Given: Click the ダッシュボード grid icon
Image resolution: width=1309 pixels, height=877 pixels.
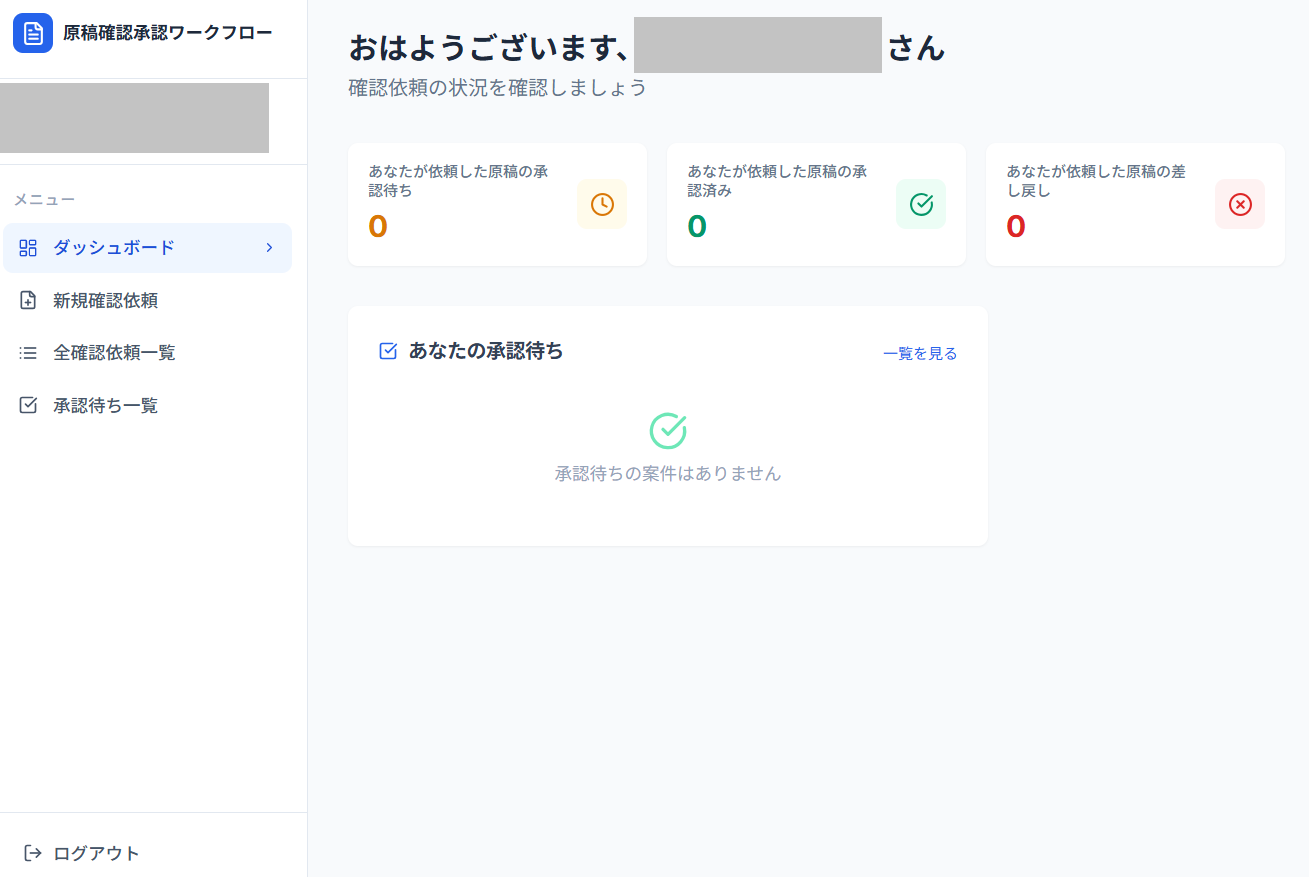Looking at the screenshot, I should coord(28,248).
